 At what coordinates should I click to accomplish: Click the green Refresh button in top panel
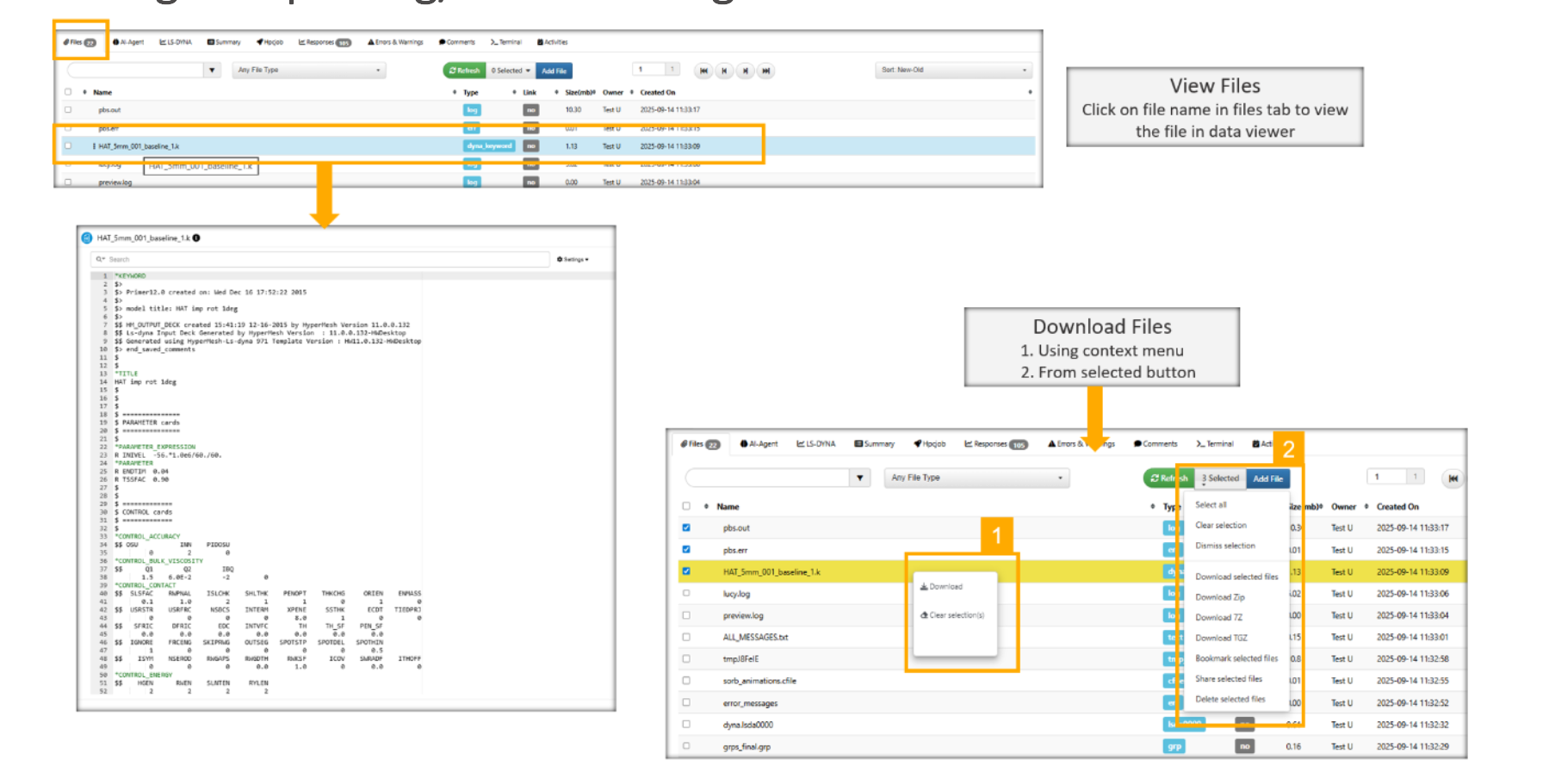[x=465, y=71]
